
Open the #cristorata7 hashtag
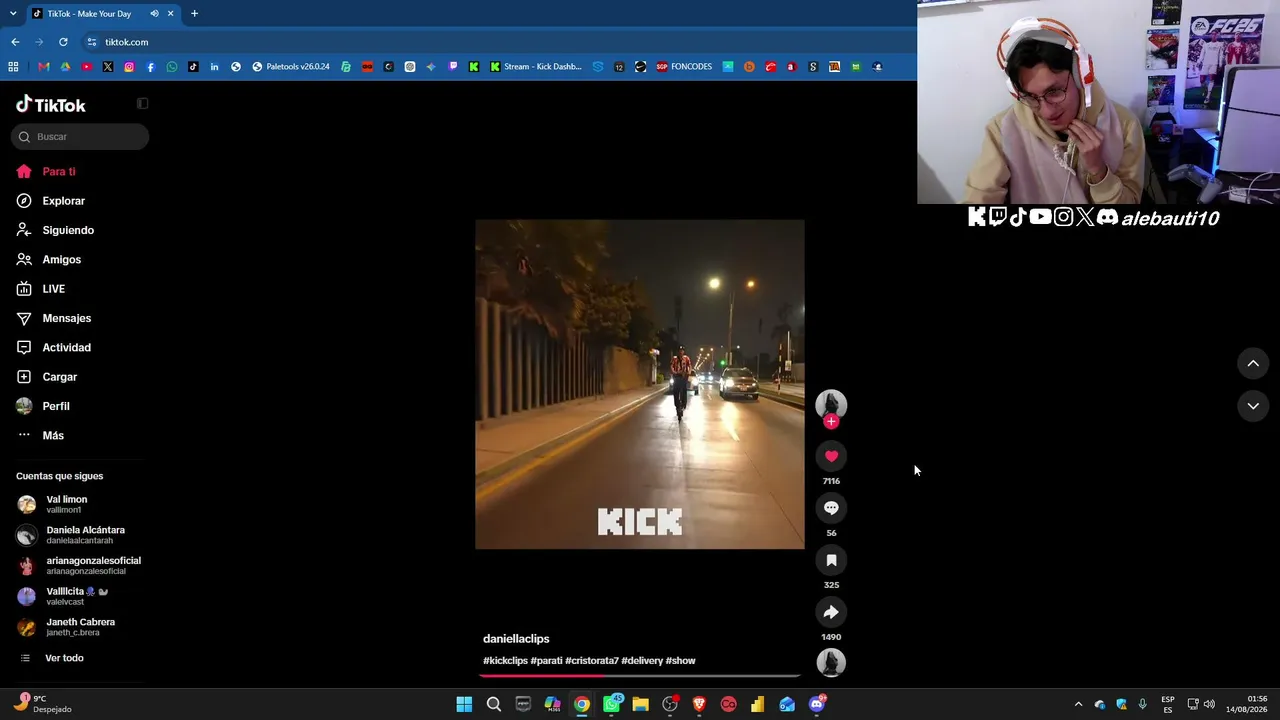point(592,661)
